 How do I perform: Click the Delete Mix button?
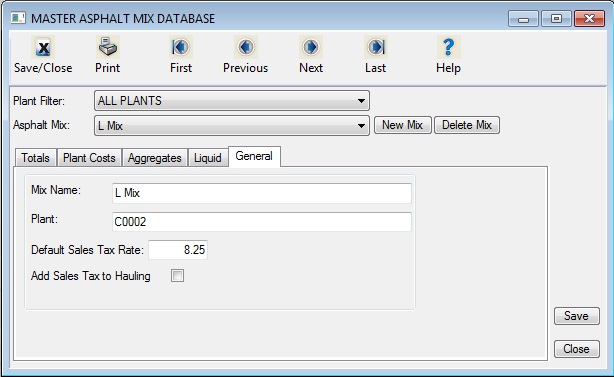point(467,125)
